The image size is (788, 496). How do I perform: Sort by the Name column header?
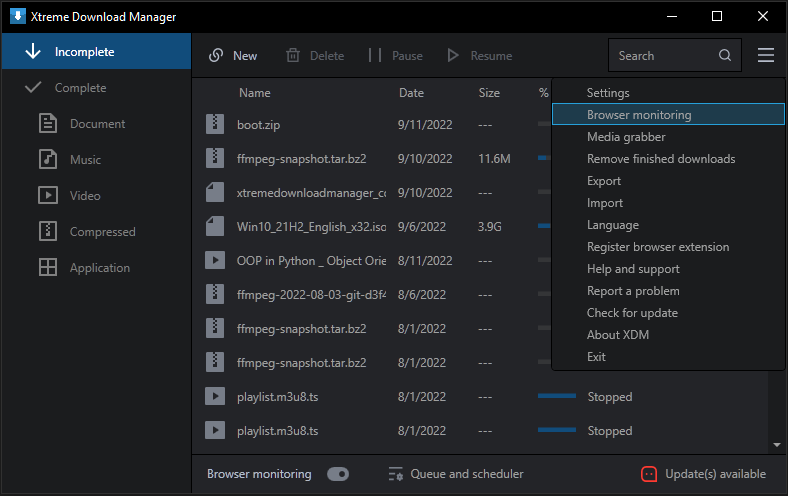click(x=255, y=92)
